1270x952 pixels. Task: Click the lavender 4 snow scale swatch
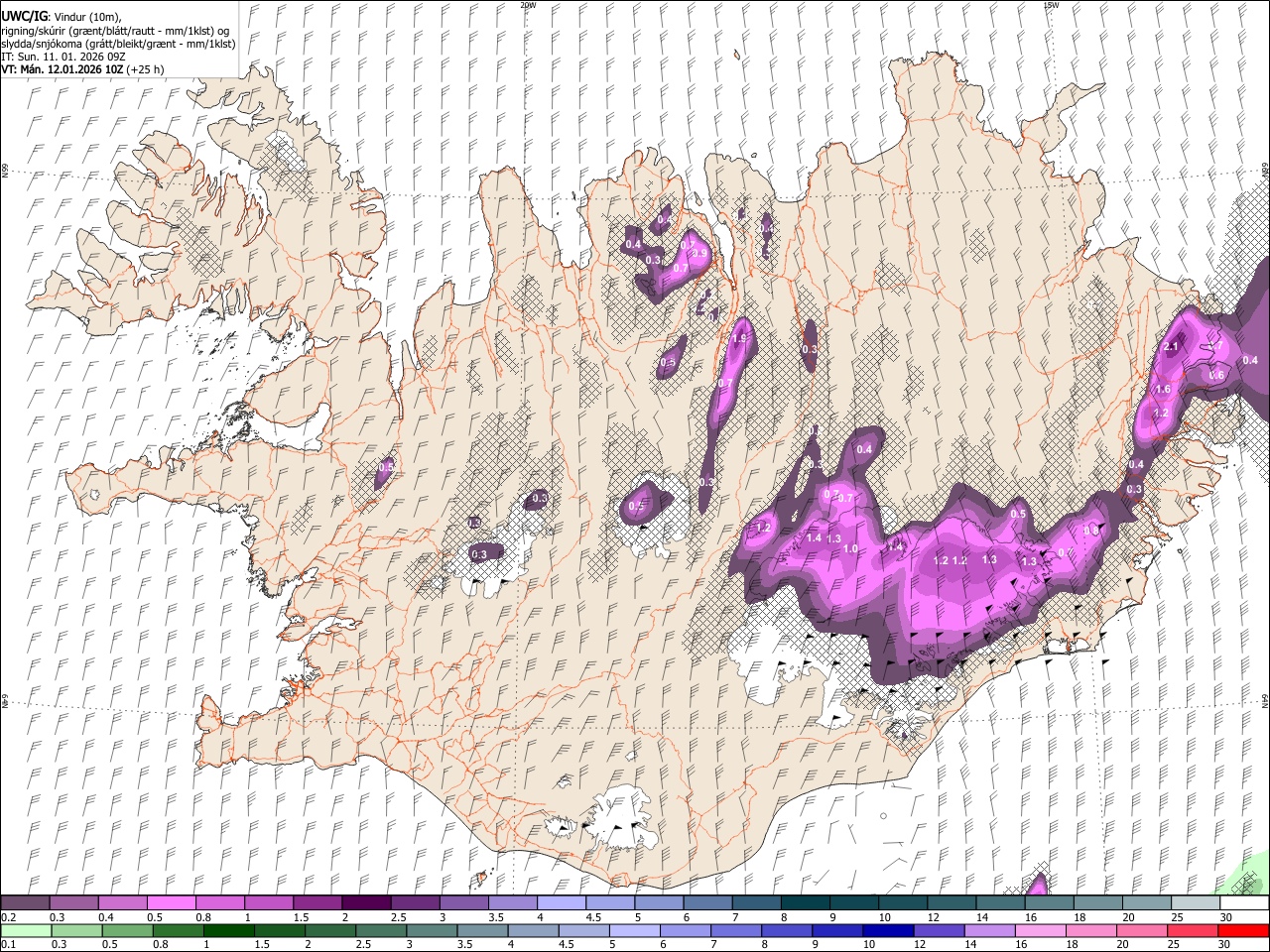click(561, 903)
